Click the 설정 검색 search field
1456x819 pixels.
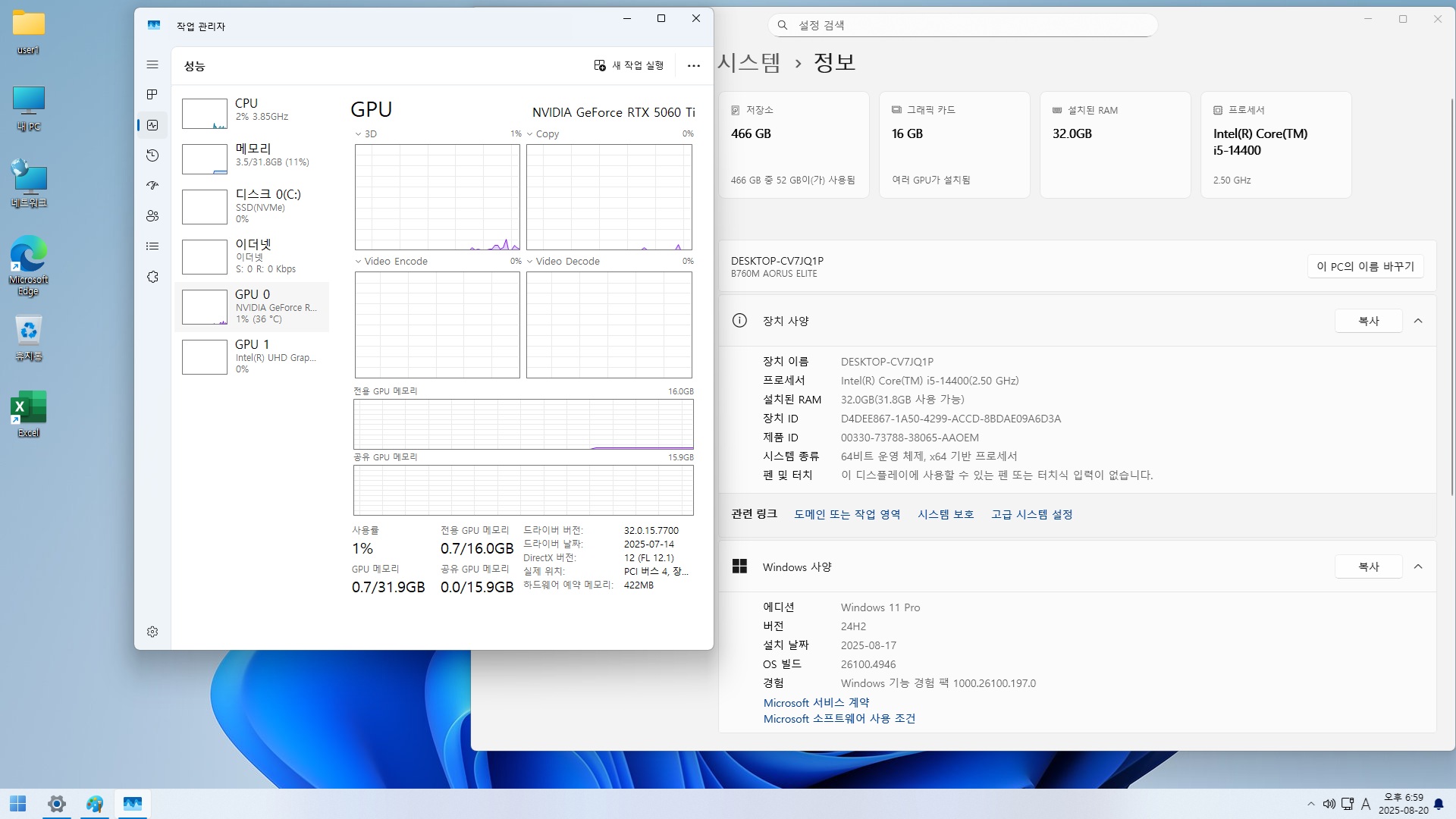tap(963, 25)
